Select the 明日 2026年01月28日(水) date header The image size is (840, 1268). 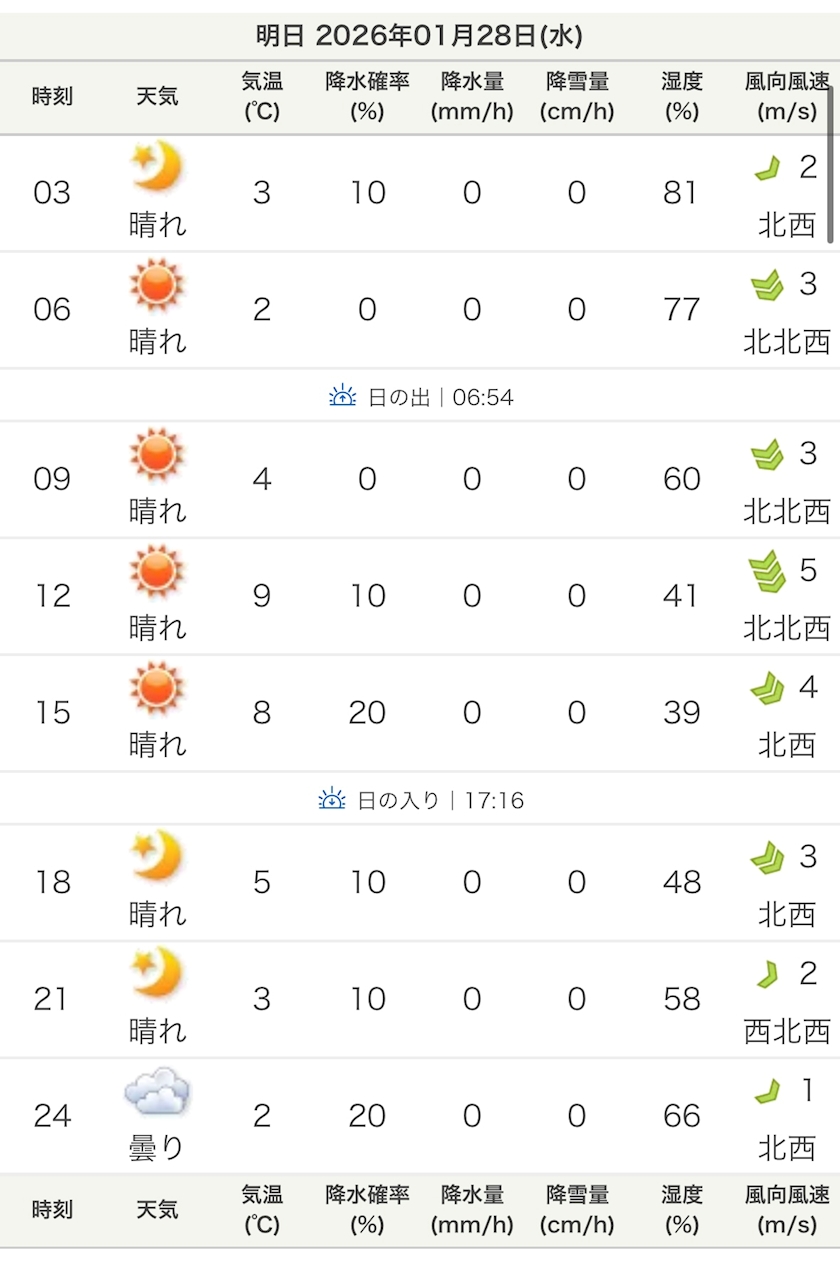point(419,37)
